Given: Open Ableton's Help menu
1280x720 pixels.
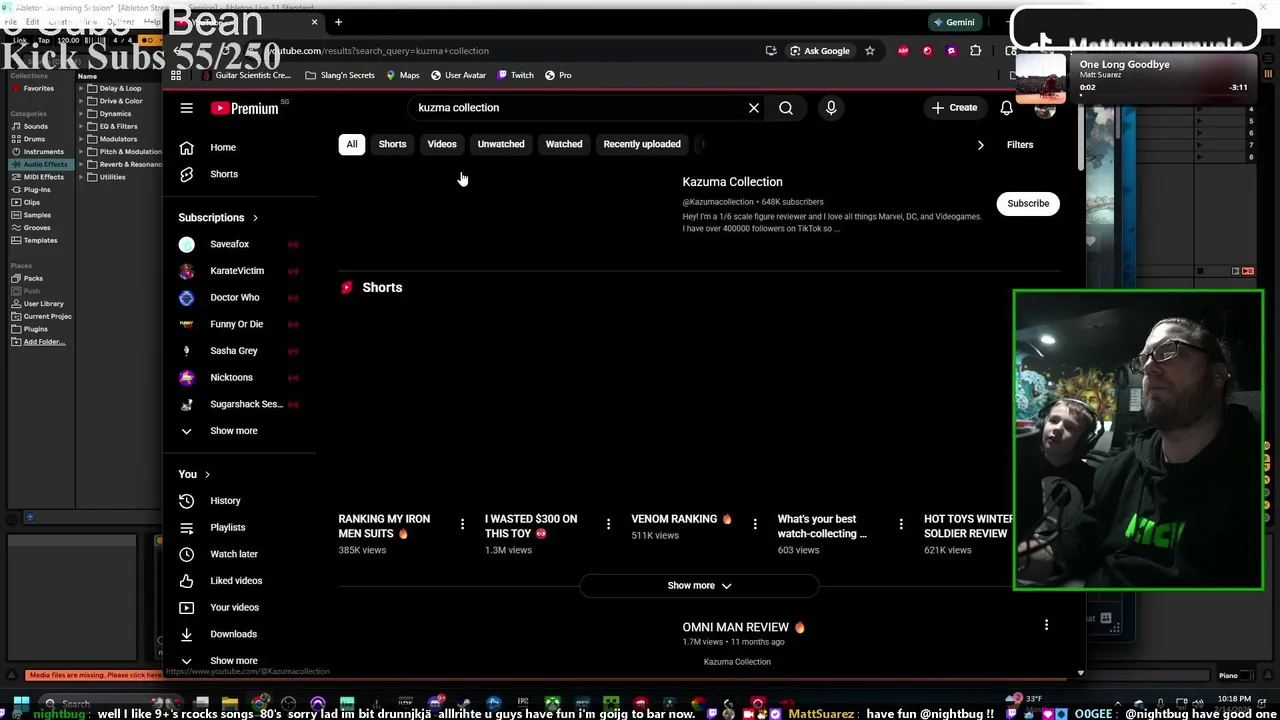Looking at the screenshot, I should point(152,22).
